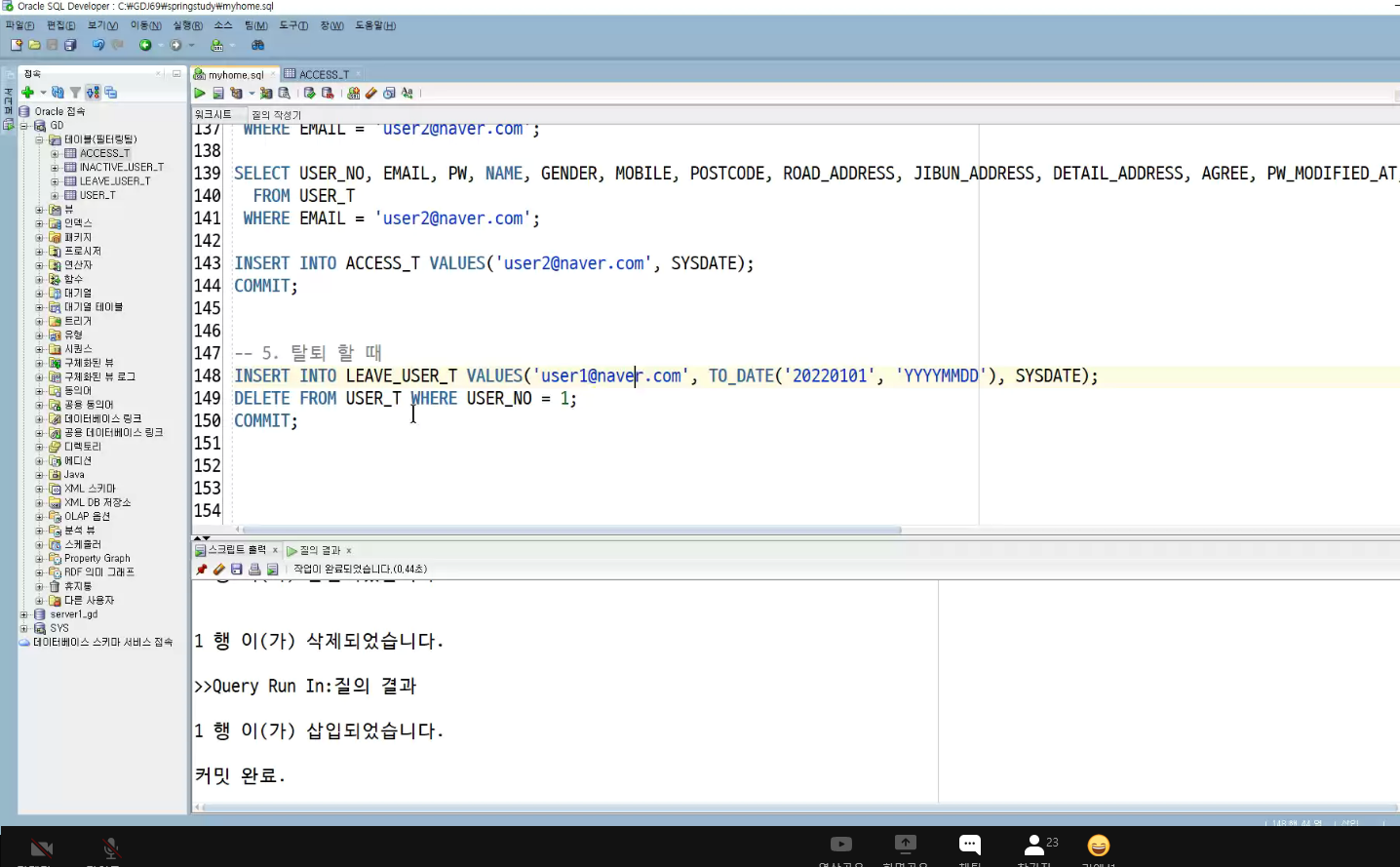The width and height of the screenshot is (1400, 867).
Task: Click the To Upper/Lower case icon
Action: (x=408, y=94)
